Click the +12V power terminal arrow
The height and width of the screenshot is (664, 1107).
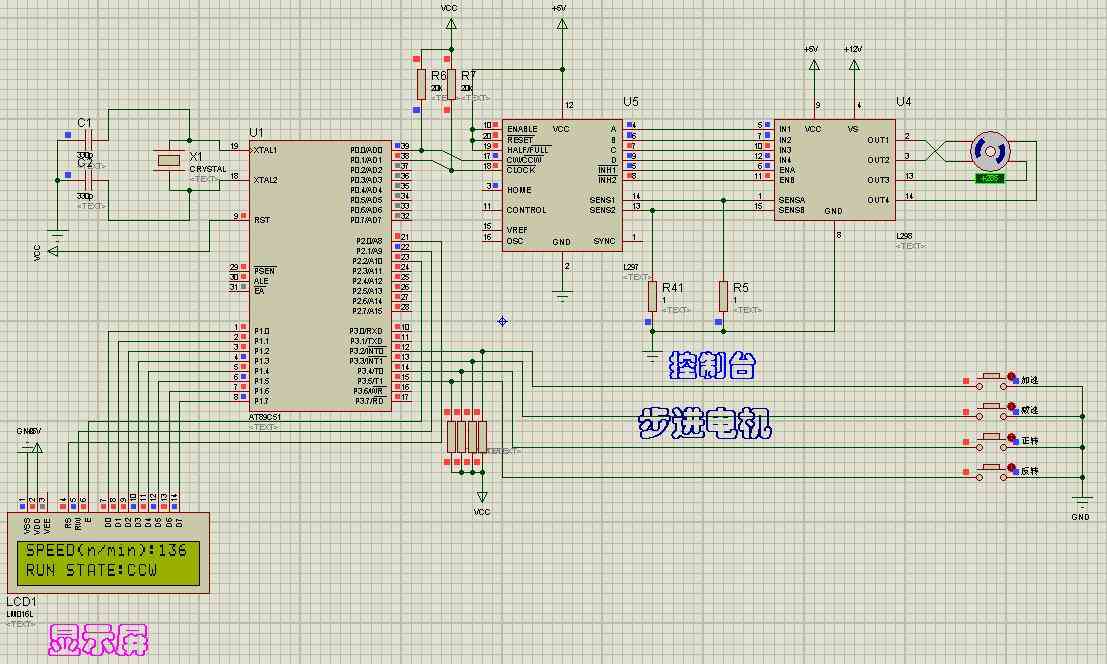pyautogui.click(x=854, y=65)
